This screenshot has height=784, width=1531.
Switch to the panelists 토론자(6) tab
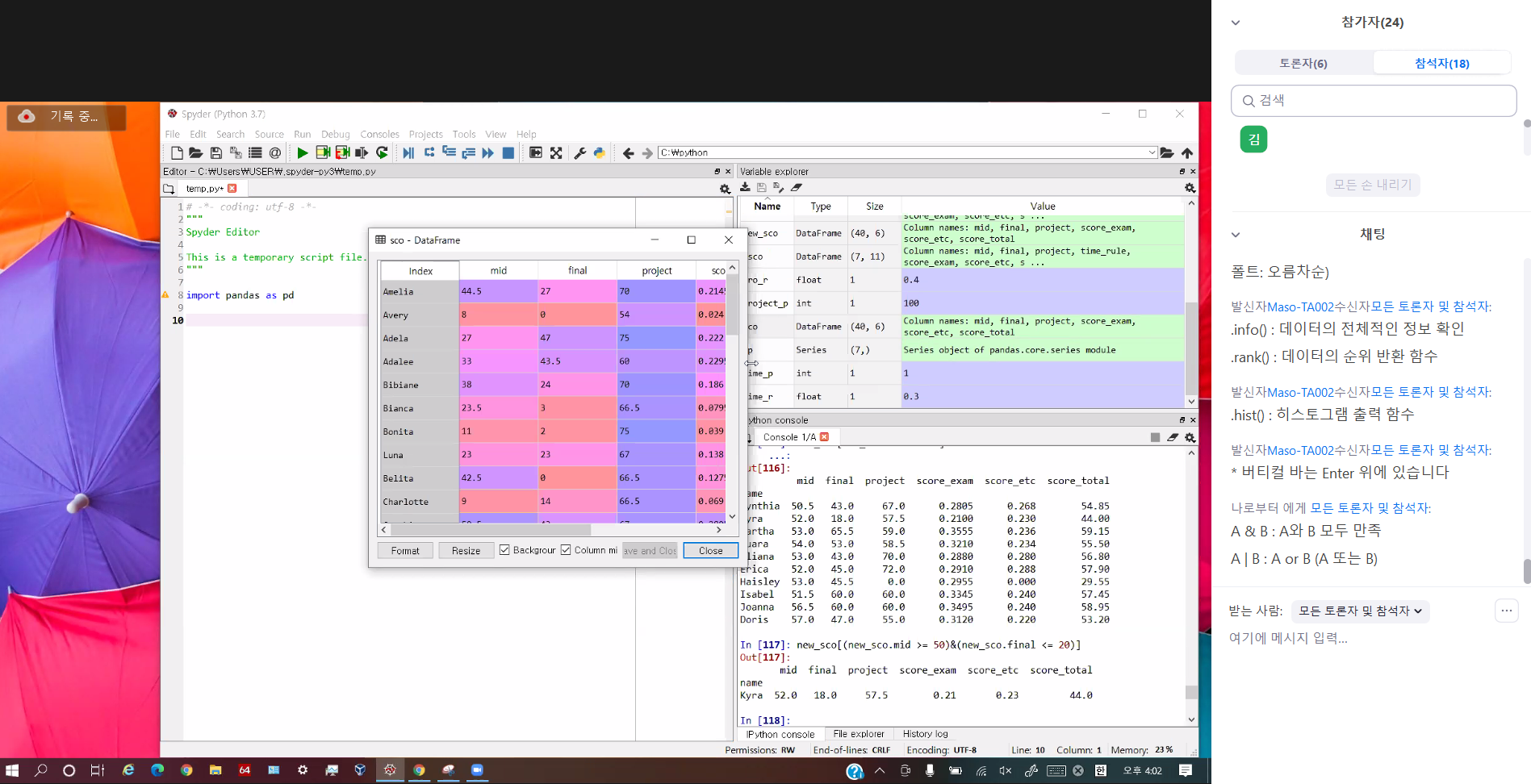click(x=1303, y=63)
